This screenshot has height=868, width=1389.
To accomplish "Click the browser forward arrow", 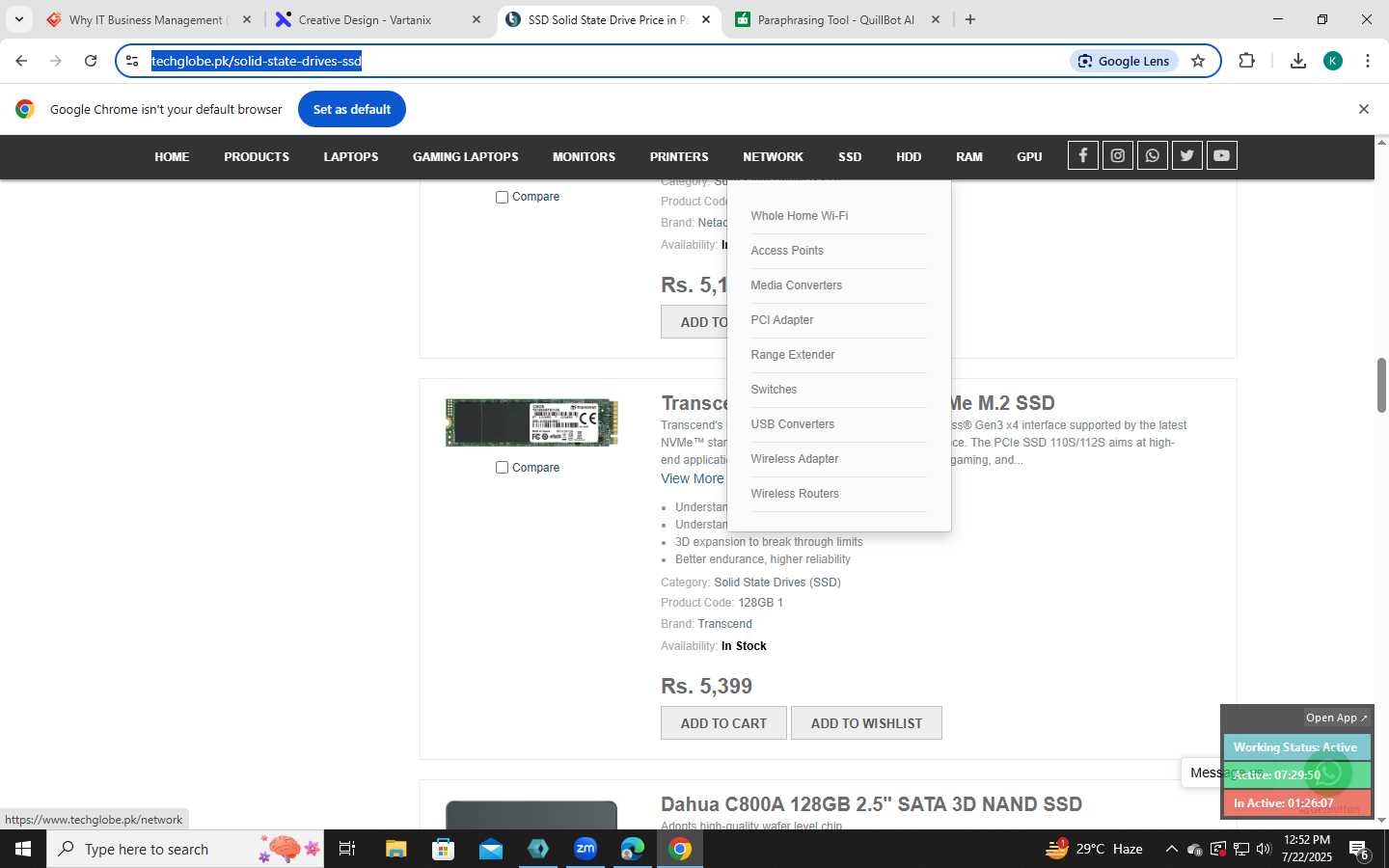I will [56, 61].
